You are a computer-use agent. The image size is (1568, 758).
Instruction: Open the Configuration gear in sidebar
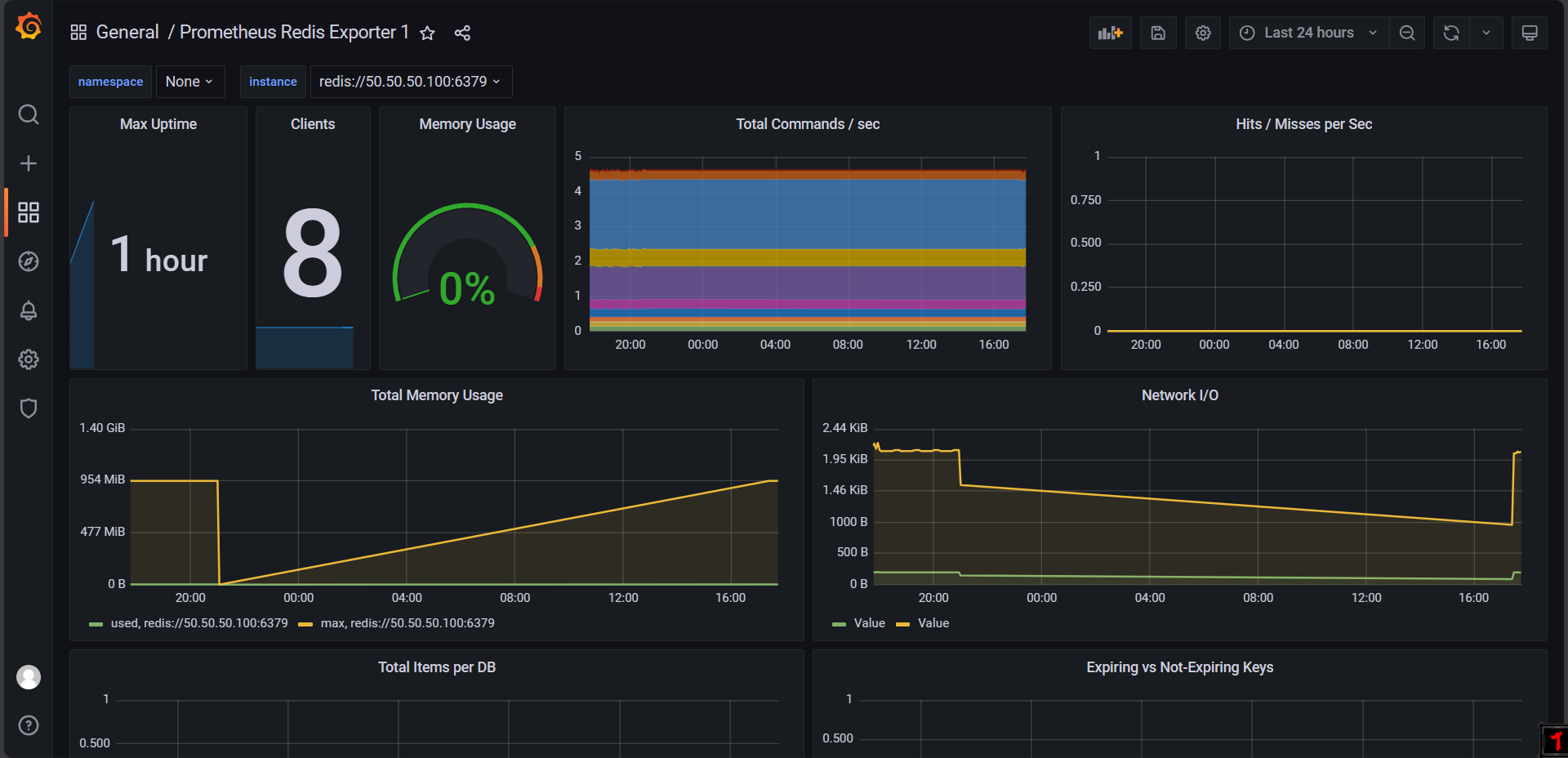pos(29,359)
